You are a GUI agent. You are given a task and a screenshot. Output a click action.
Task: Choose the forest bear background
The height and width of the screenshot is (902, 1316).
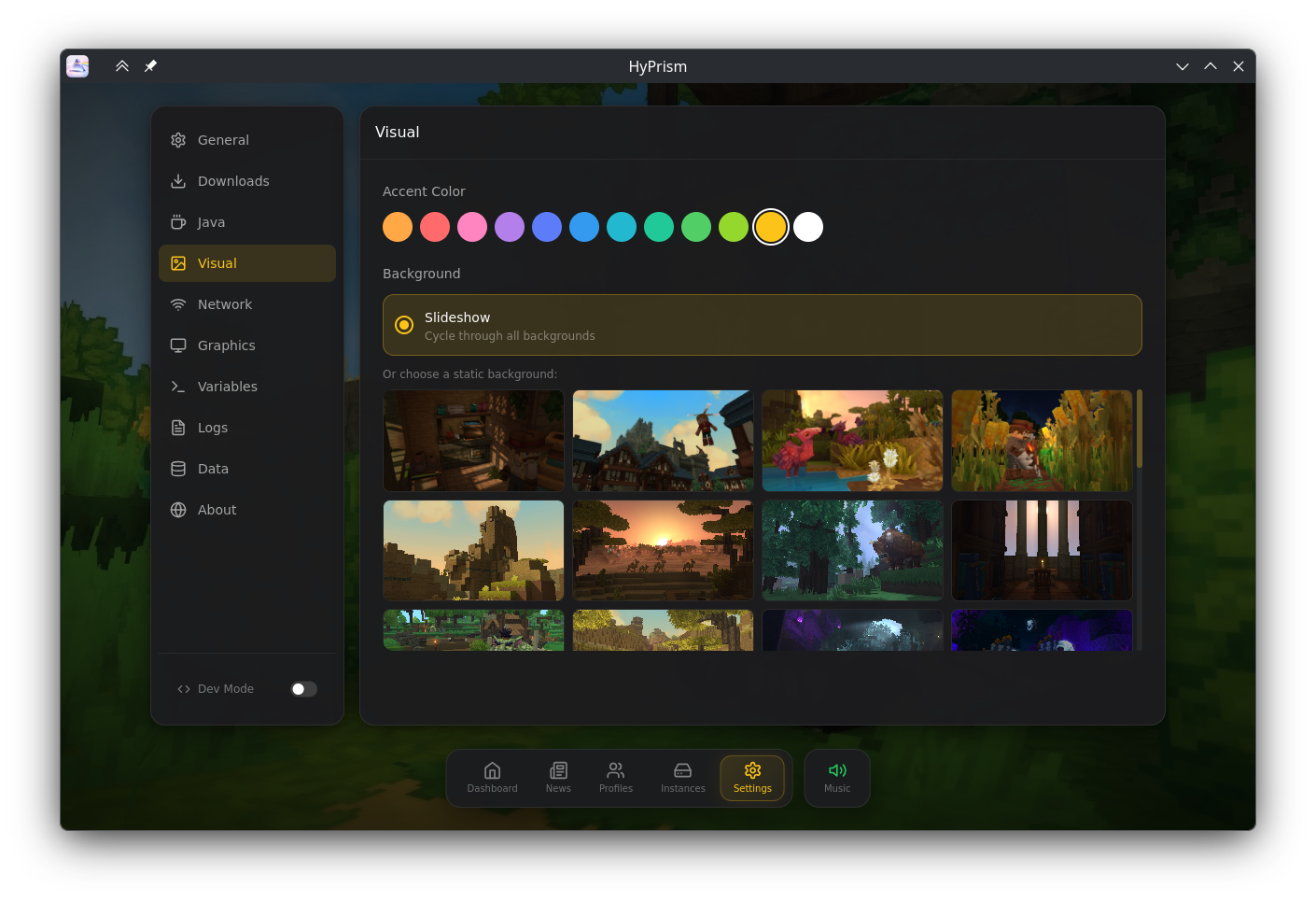(x=852, y=551)
